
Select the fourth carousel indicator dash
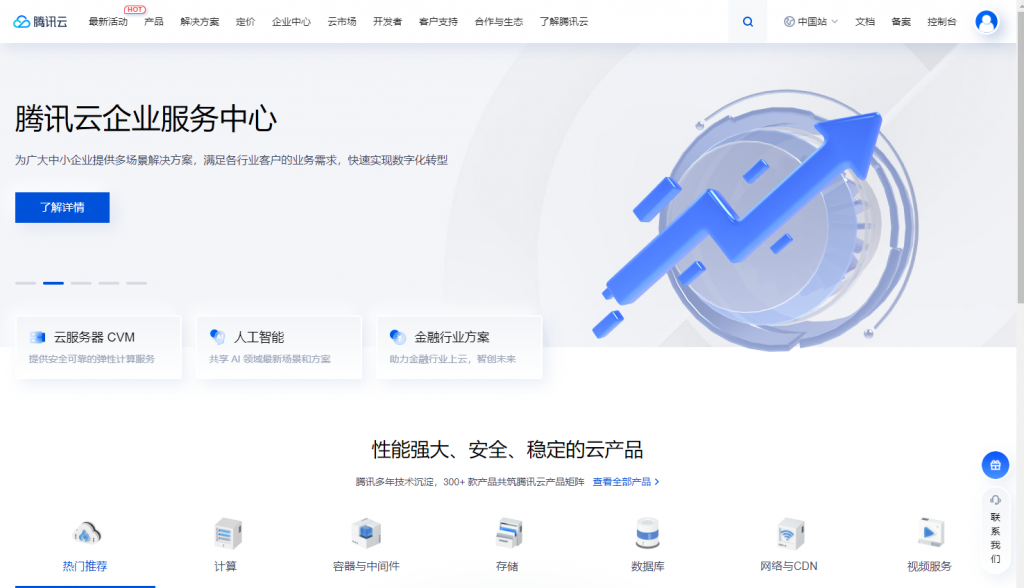pyautogui.click(x=109, y=283)
